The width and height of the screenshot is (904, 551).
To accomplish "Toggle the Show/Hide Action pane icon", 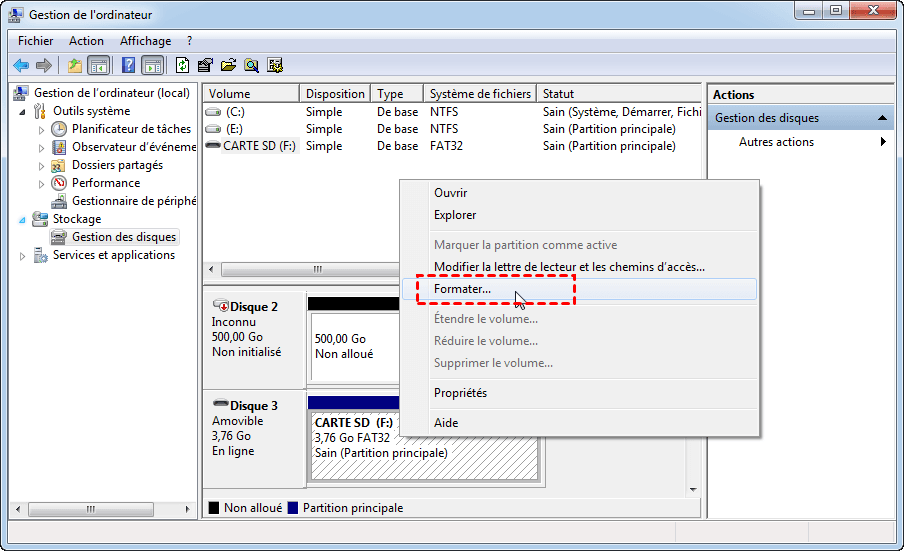I will coord(153,66).
